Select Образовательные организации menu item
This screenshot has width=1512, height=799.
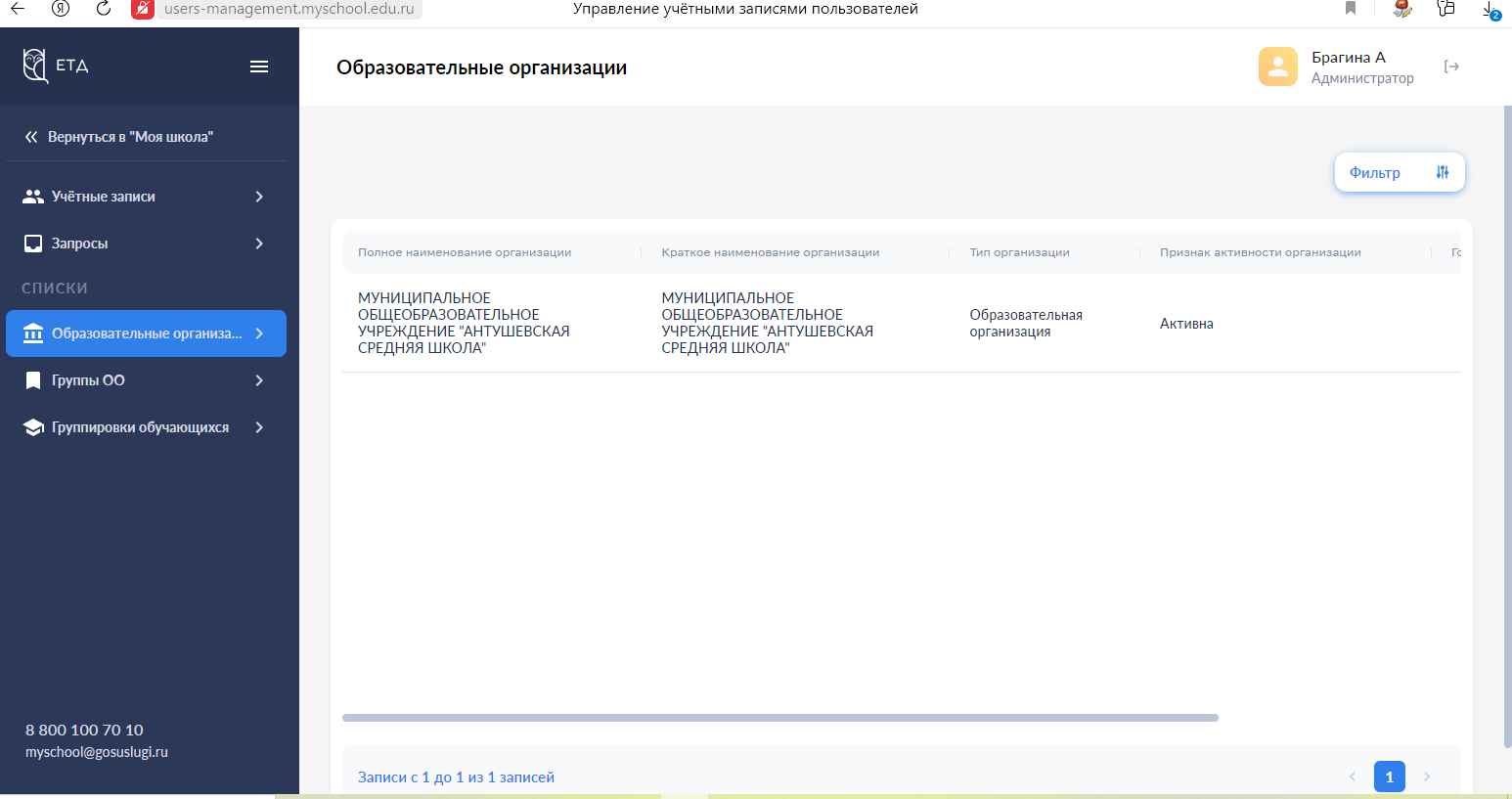[146, 333]
